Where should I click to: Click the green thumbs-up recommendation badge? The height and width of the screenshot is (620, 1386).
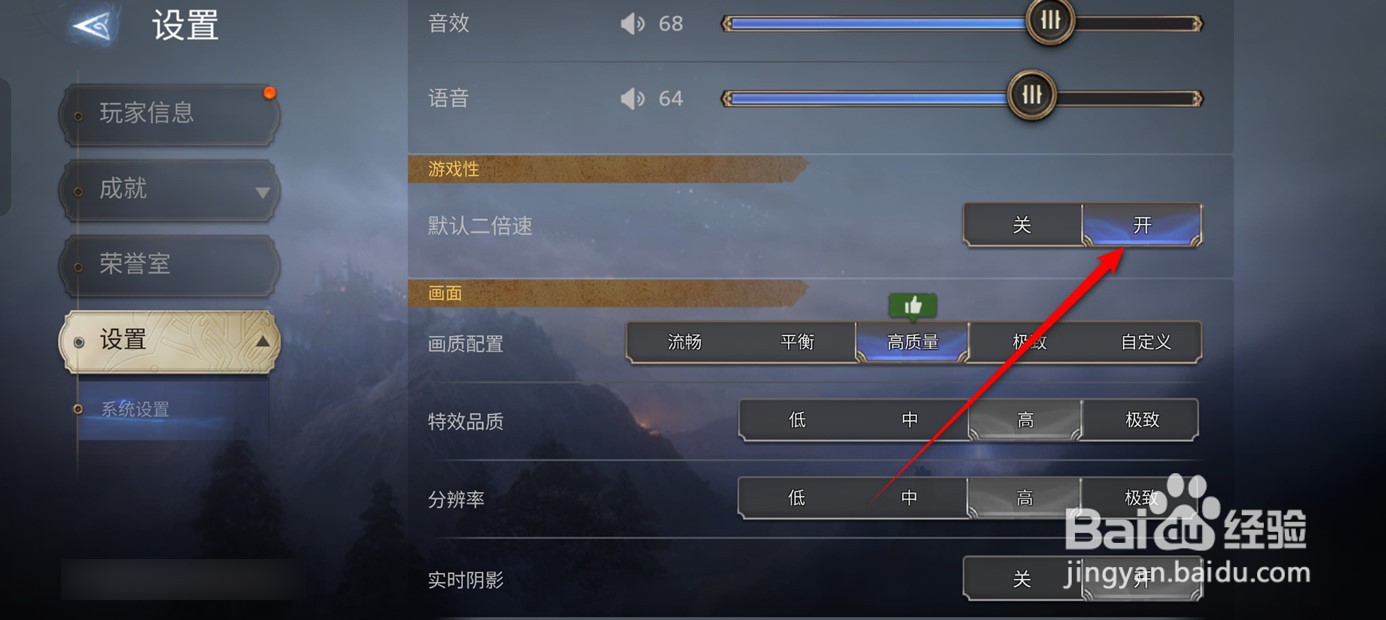click(x=912, y=306)
